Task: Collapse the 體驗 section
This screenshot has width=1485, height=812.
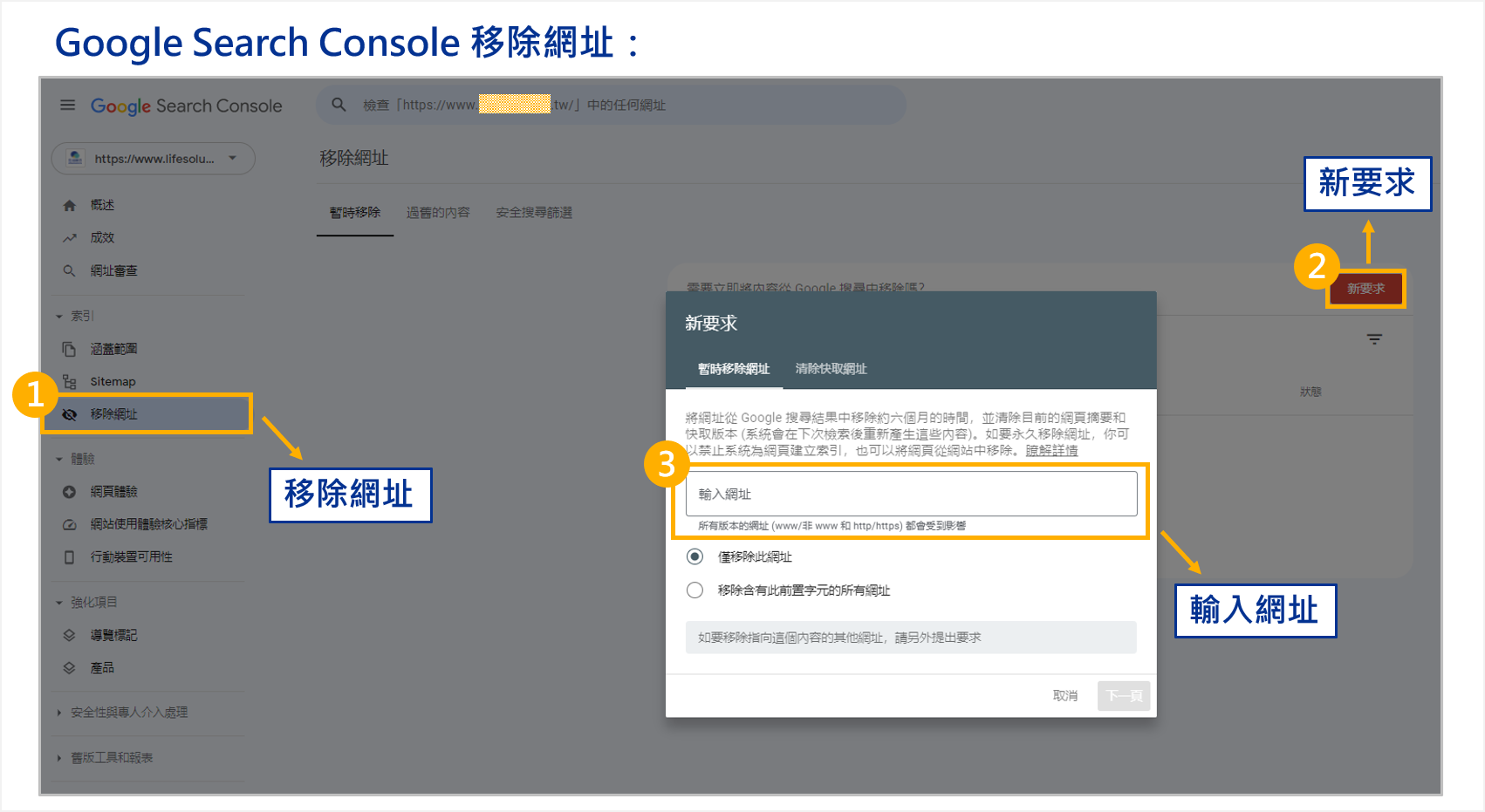Action: pyautogui.click(x=58, y=459)
